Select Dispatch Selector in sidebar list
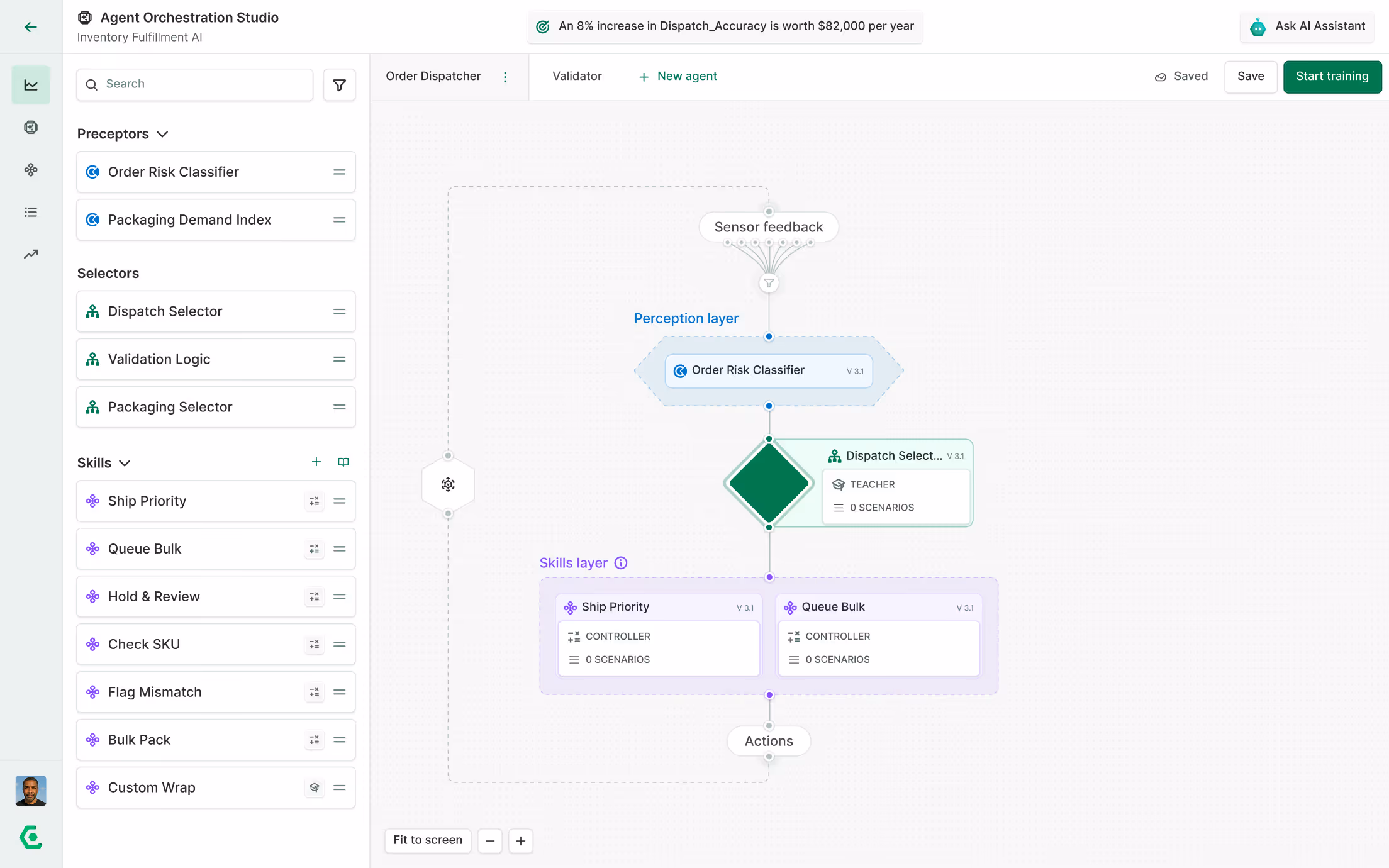Viewport: 1389px width, 868px height. click(216, 311)
